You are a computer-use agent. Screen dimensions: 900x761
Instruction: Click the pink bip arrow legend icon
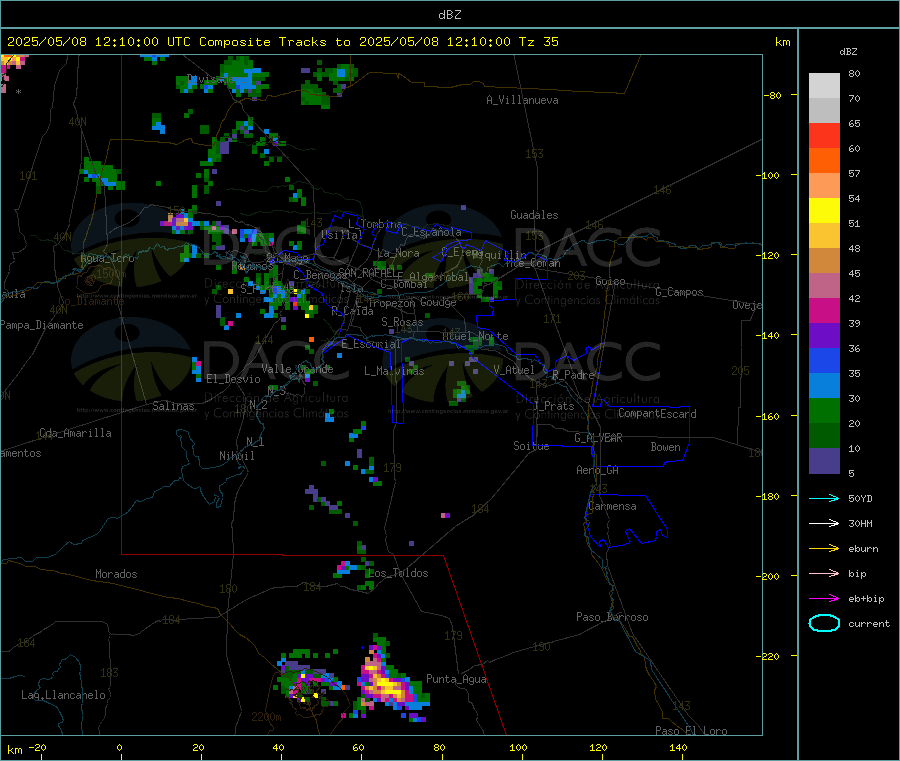coord(824,573)
